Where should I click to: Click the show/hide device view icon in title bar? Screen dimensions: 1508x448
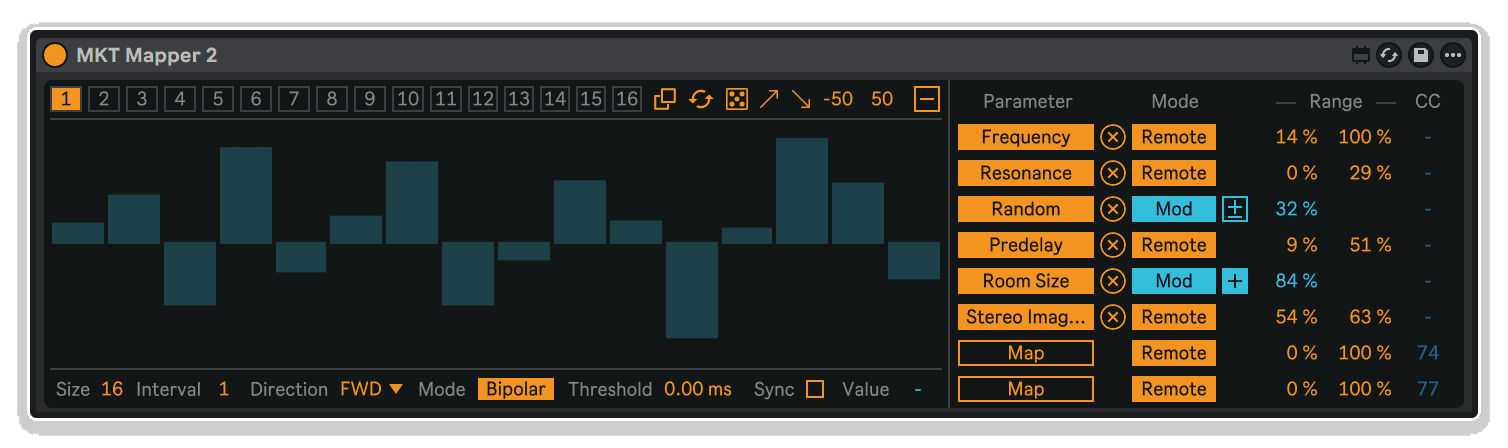[1360, 56]
